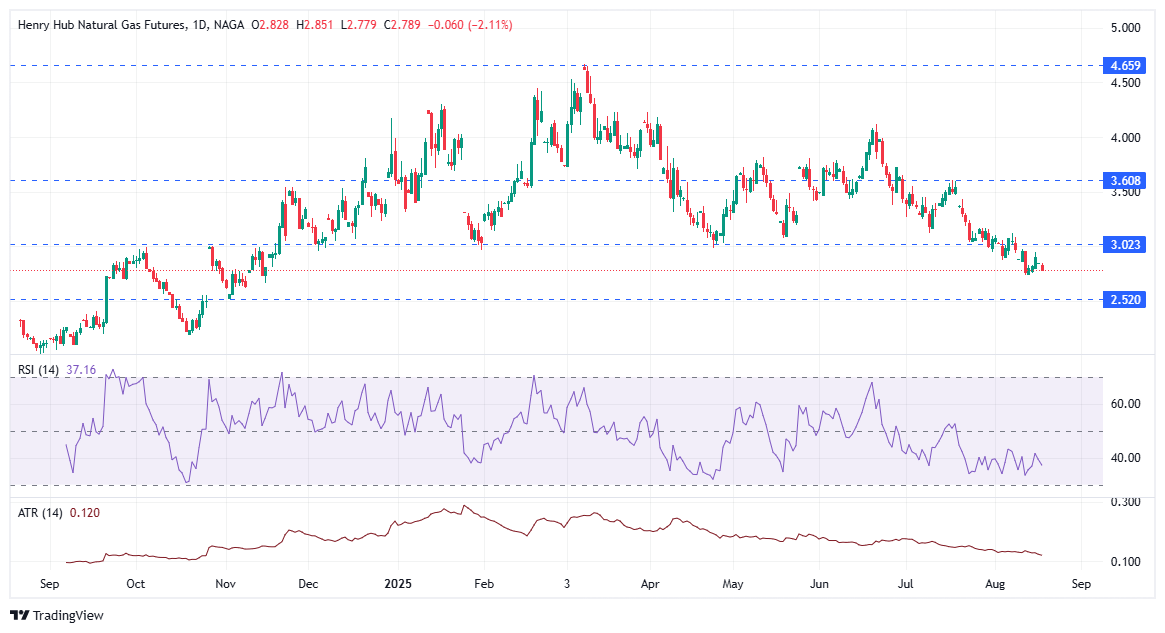
Task: Click the Sep label at left of time axis
Action: (x=50, y=583)
